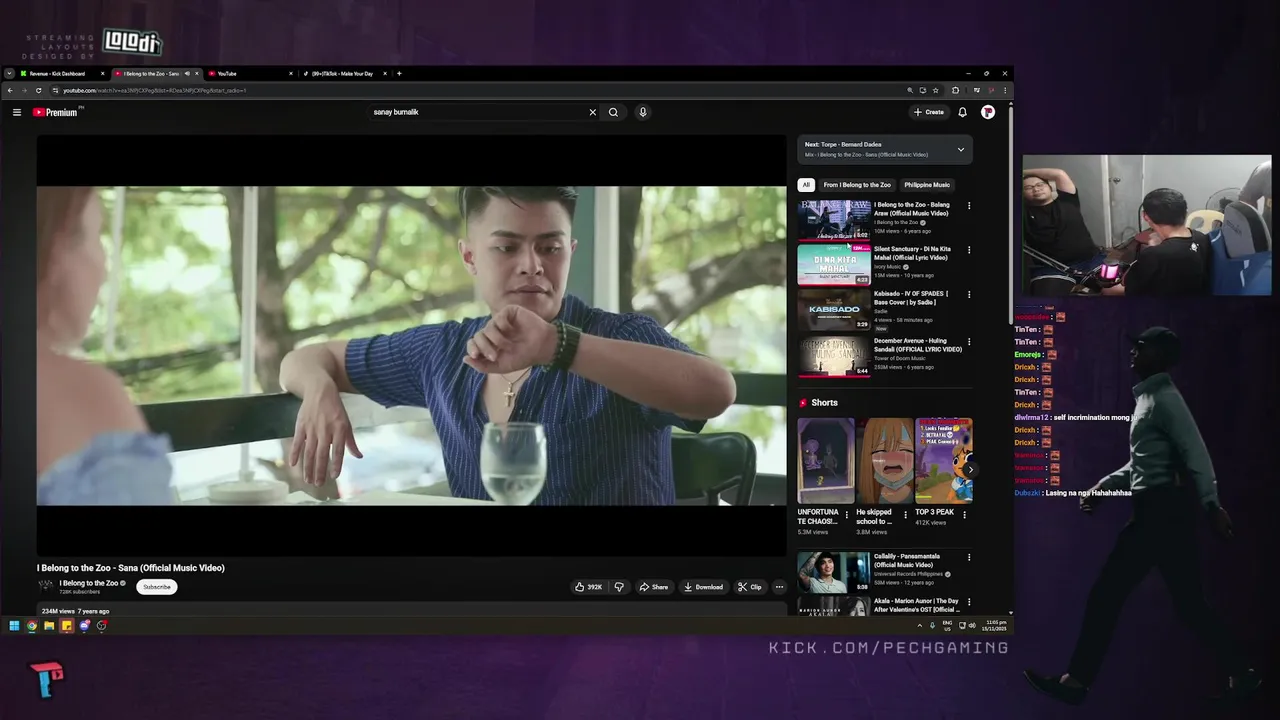
Task: Open options for He skipped school short
Action: tap(906, 515)
